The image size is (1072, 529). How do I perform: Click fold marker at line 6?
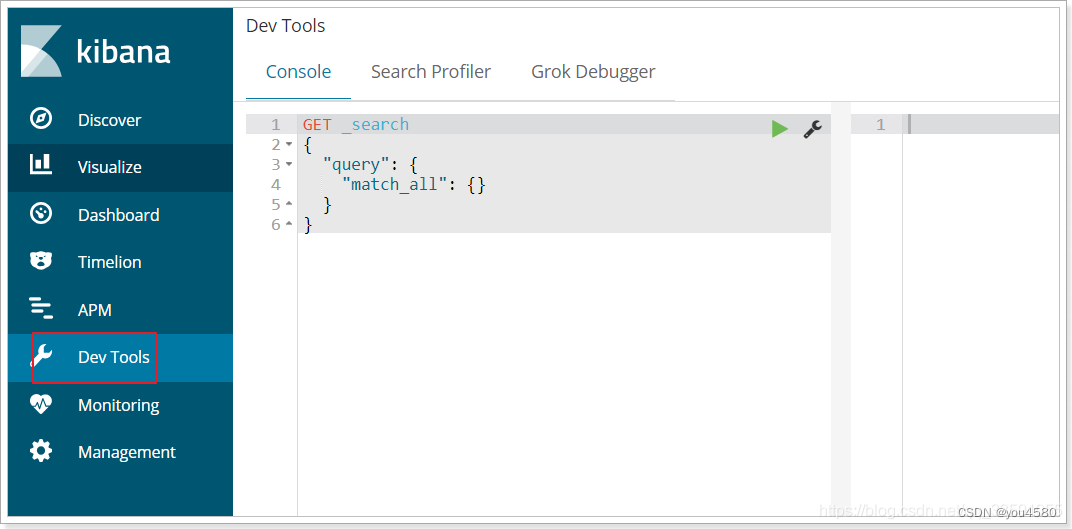(x=289, y=224)
